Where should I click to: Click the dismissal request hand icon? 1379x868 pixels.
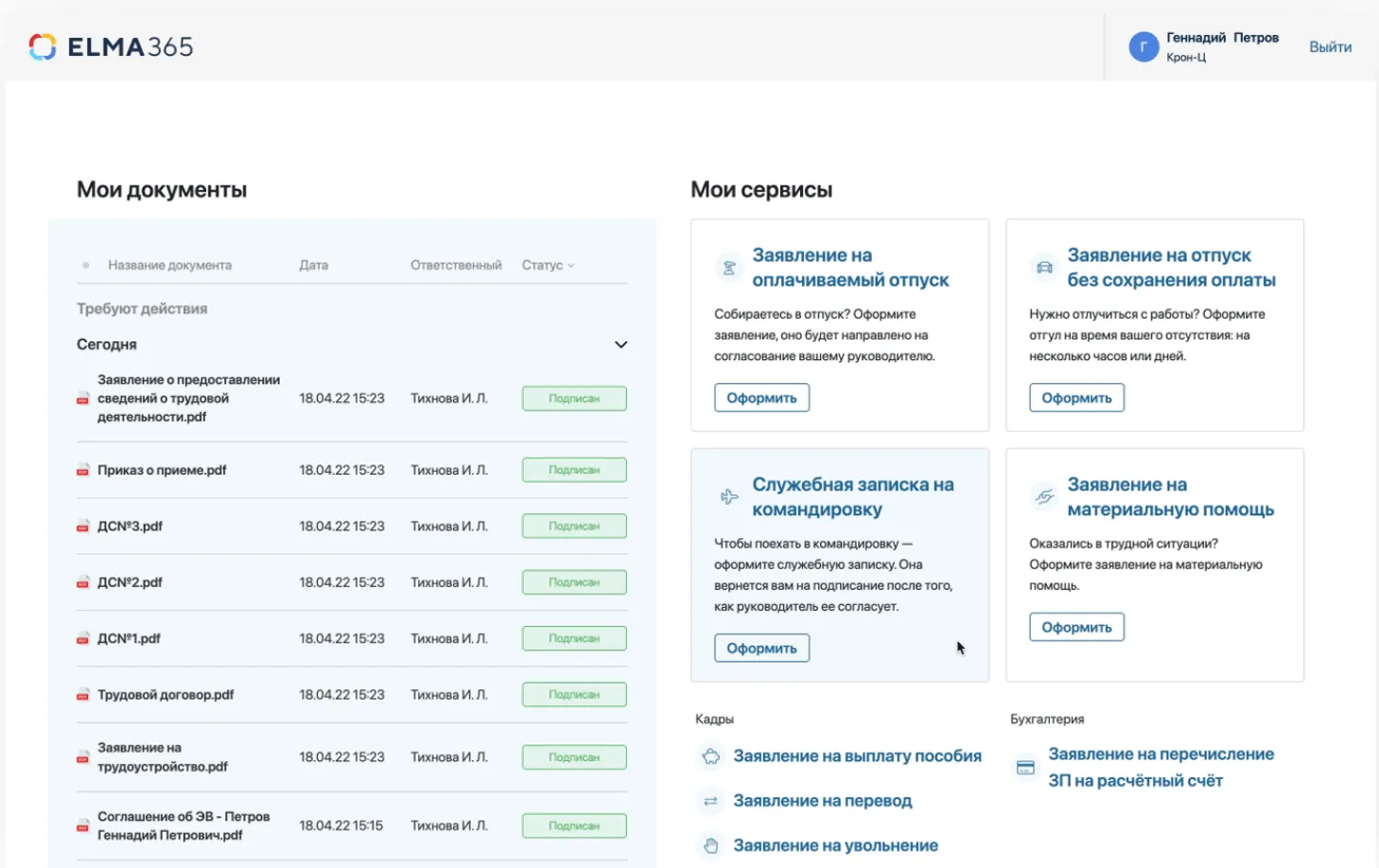pyautogui.click(x=709, y=845)
